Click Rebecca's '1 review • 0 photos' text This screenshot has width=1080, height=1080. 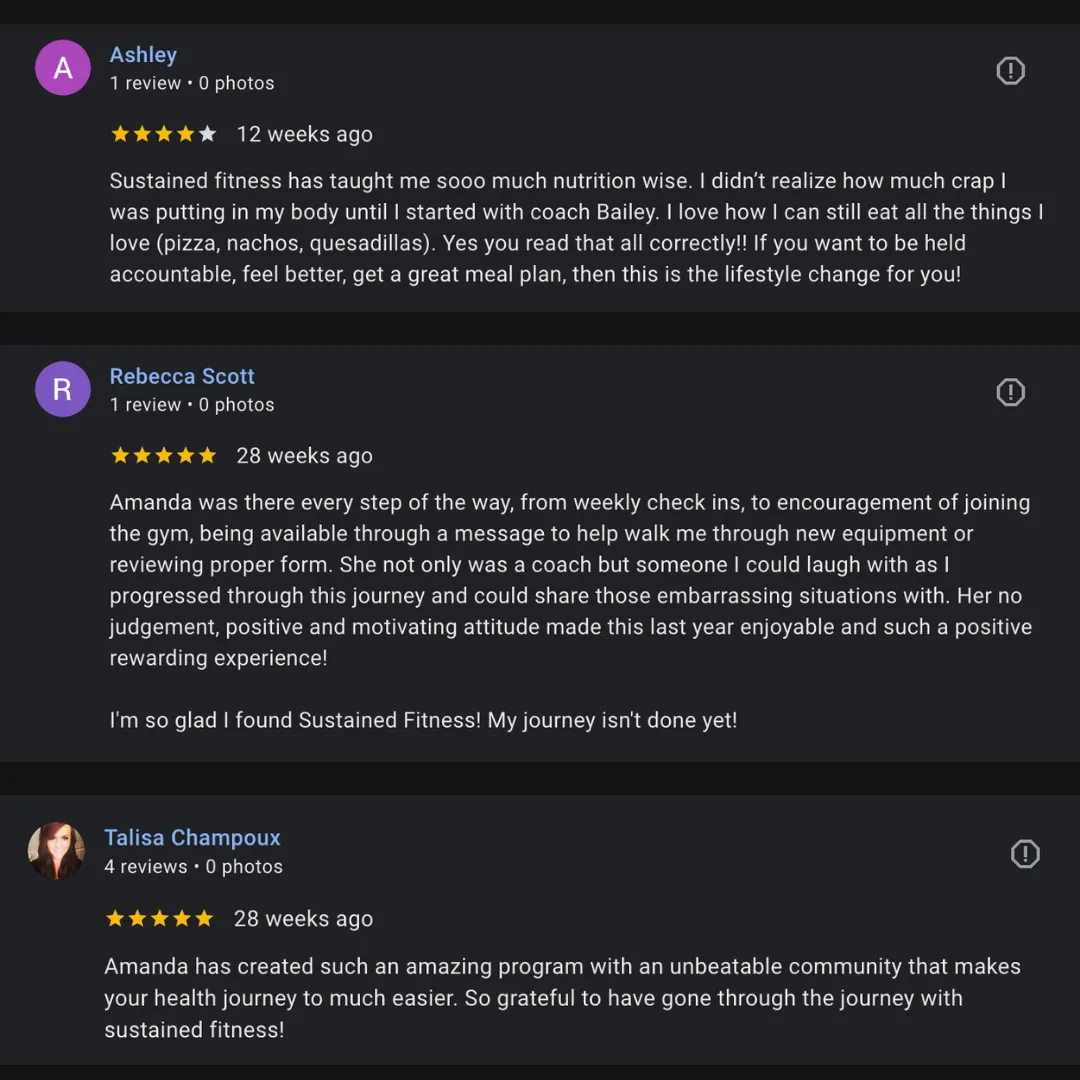point(192,405)
